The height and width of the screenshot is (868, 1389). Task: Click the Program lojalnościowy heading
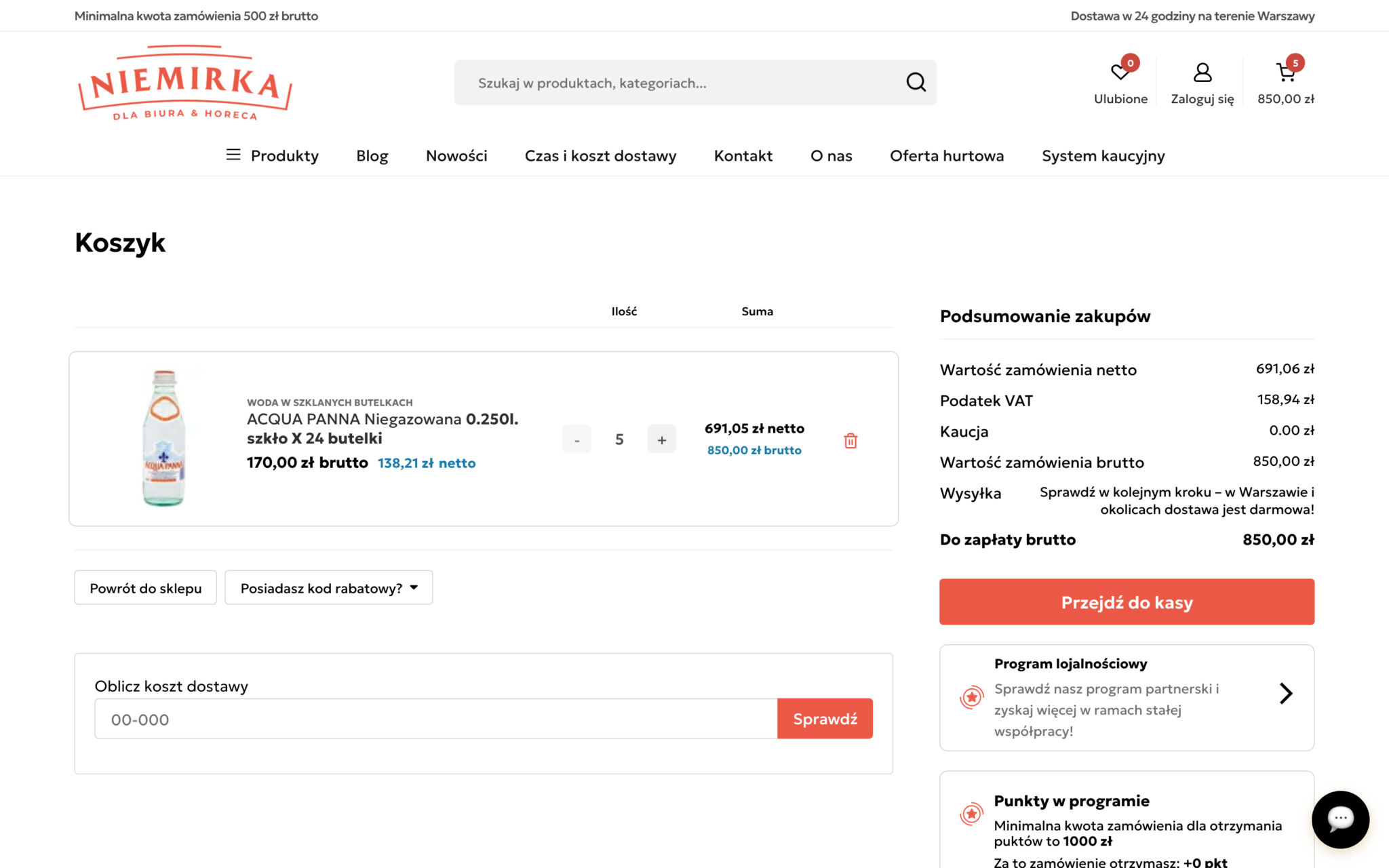[1070, 664]
